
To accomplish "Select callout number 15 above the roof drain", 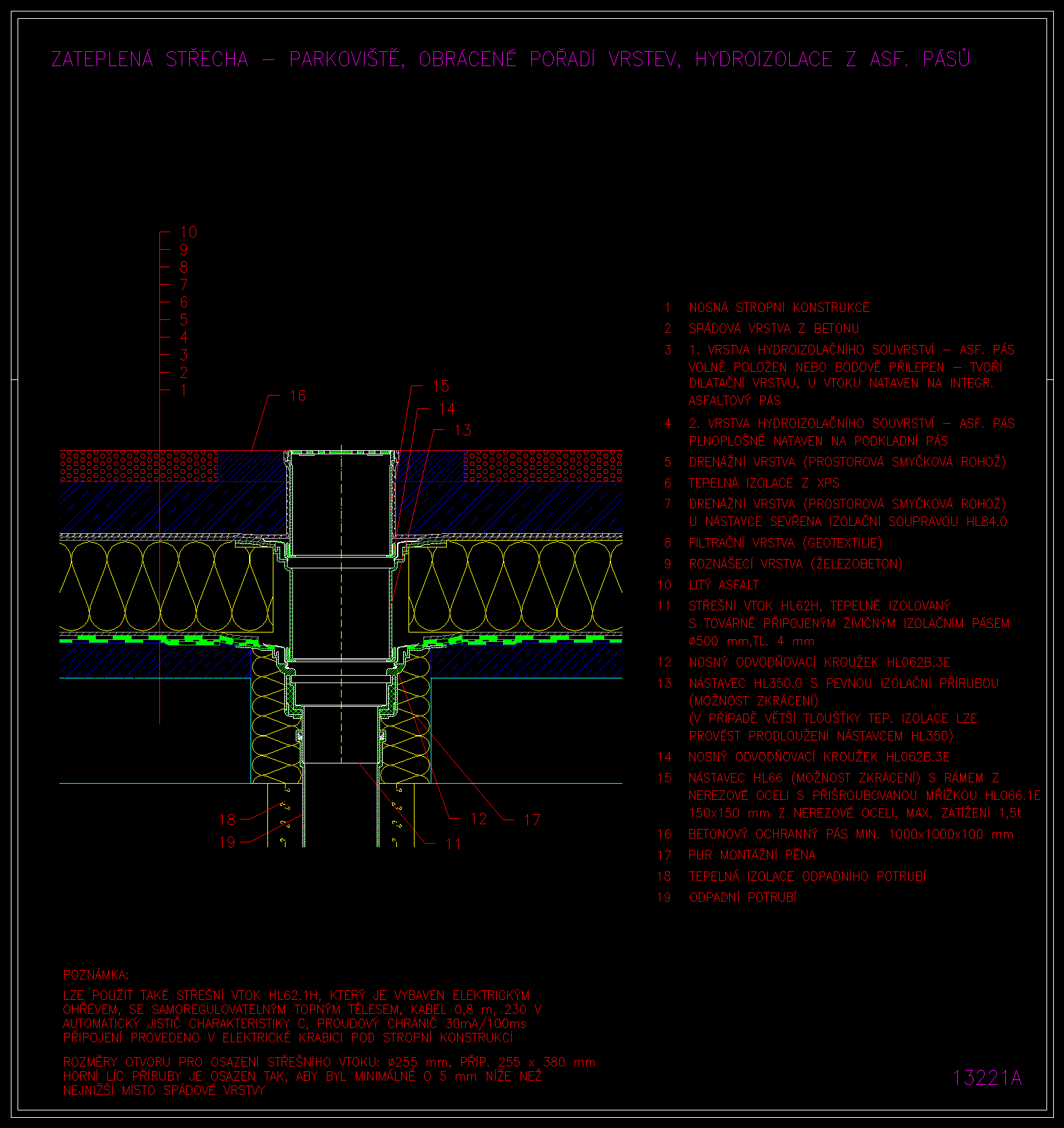I will point(440,386).
